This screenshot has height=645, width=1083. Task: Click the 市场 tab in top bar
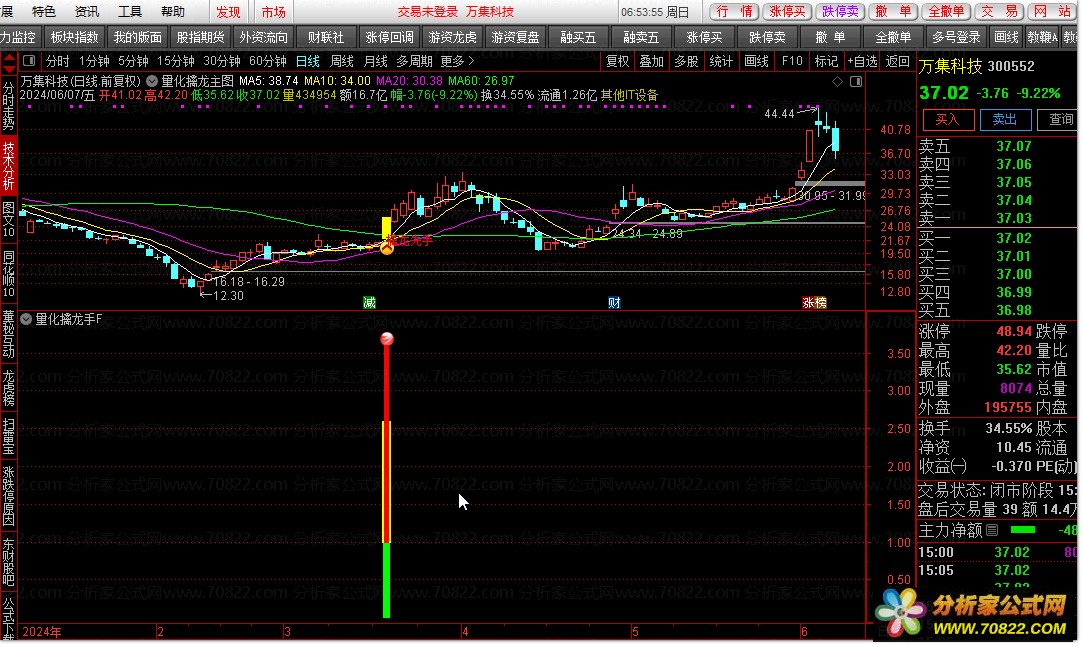click(x=274, y=12)
